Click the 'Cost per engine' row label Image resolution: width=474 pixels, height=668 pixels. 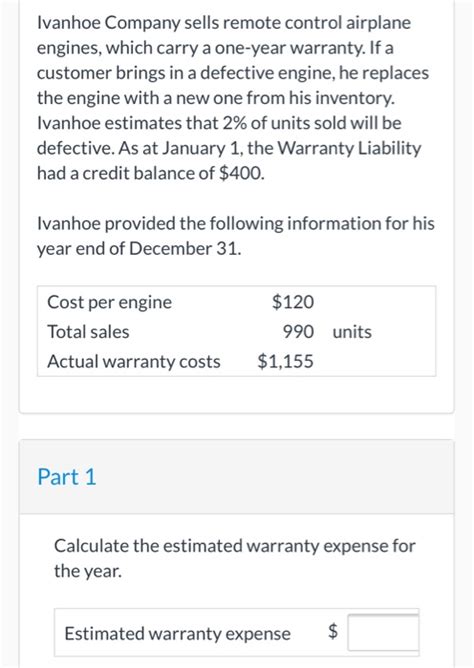click(109, 302)
